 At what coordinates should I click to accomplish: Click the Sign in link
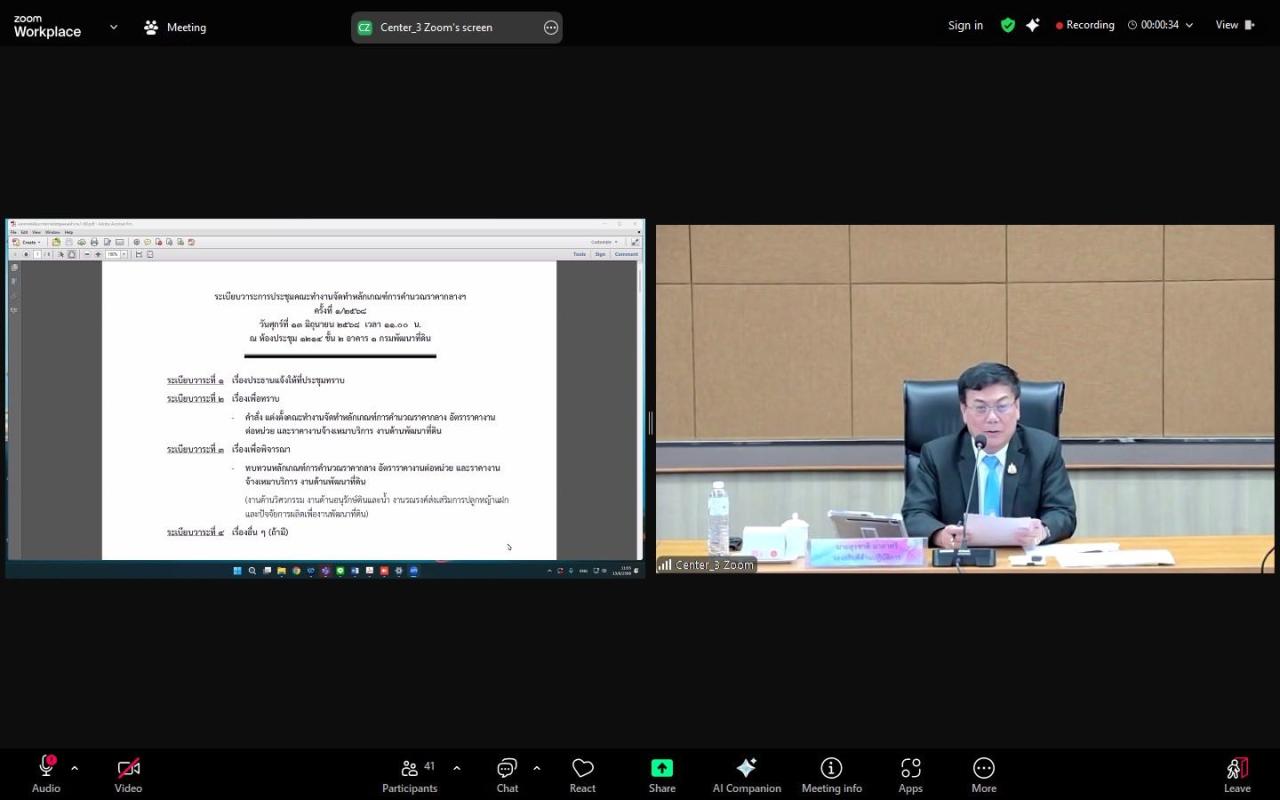point(965,25)
